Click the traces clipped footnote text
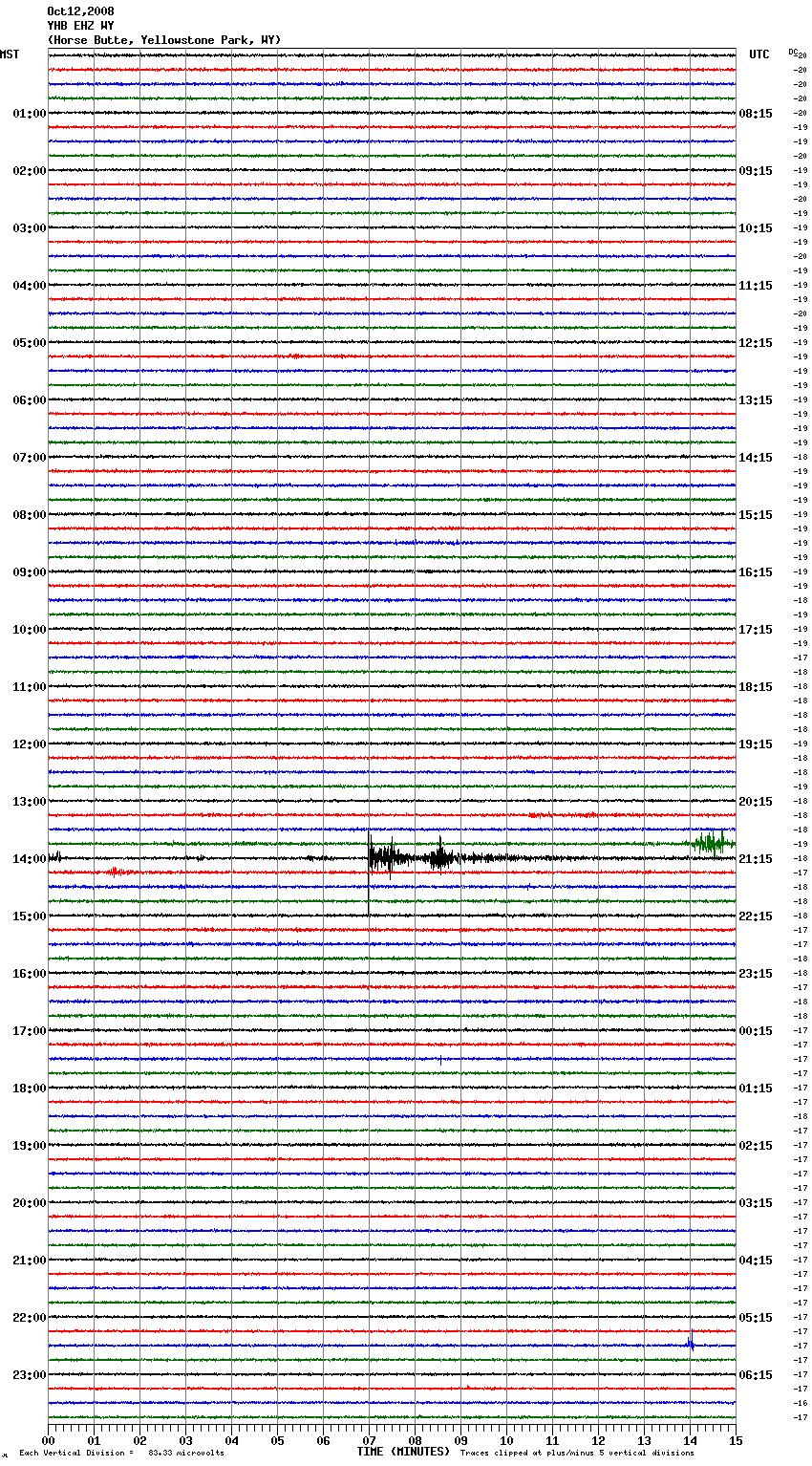Image resolution: width=812 pixels, height=1466 pixels. [577, 1453]
